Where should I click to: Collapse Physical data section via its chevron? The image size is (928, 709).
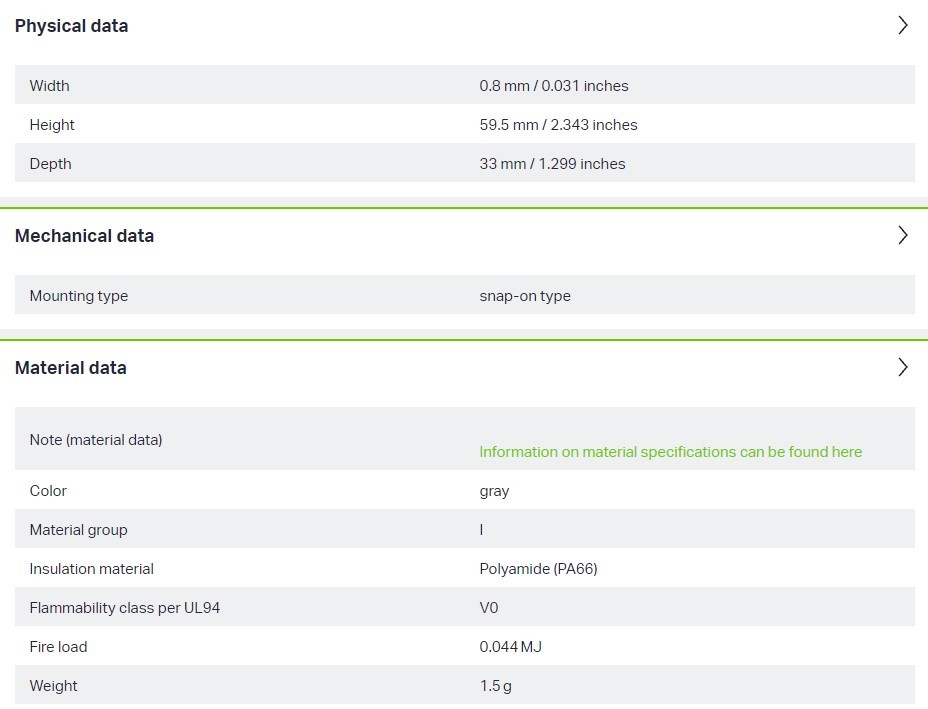pos(902,26)
